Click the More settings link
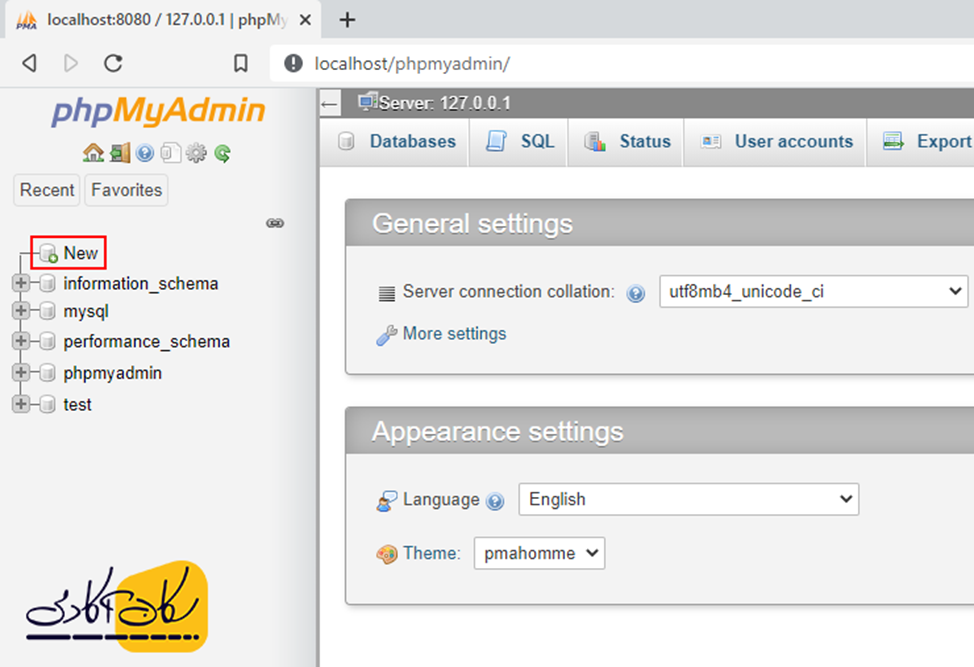 (x=454, y=334)
